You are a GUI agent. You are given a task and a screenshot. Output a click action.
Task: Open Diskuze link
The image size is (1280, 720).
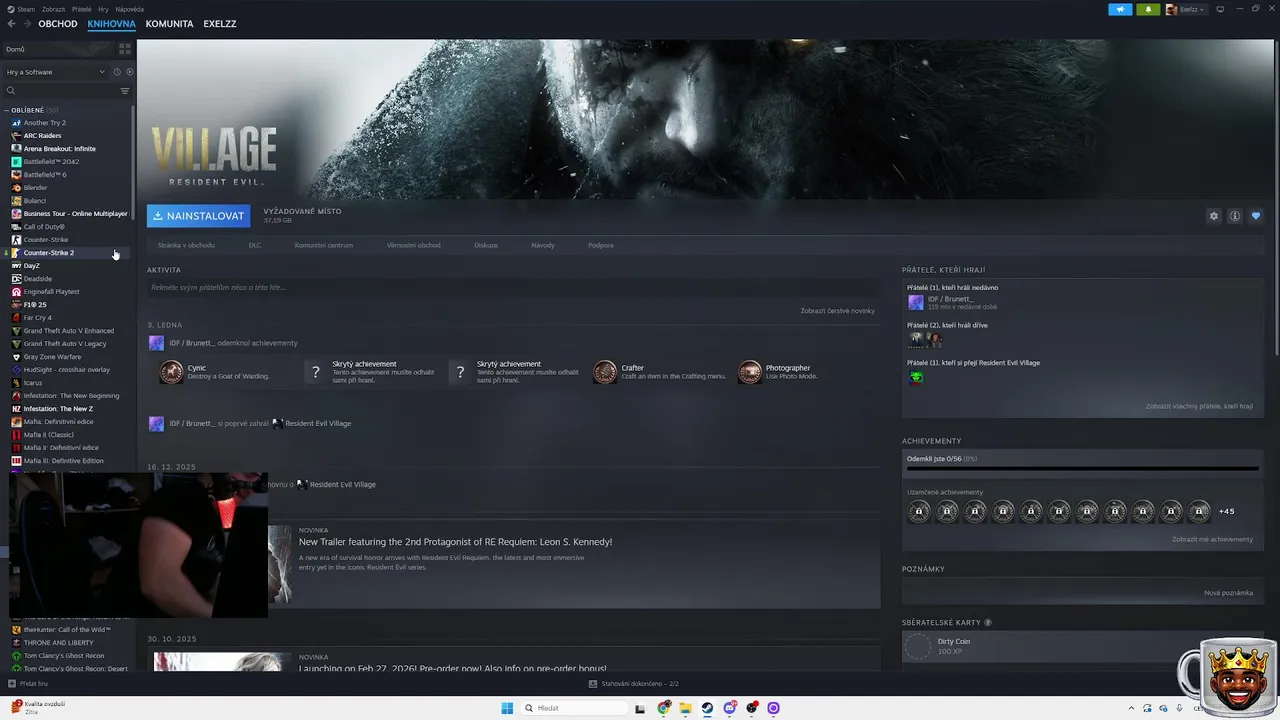click(x=486, y=245)
